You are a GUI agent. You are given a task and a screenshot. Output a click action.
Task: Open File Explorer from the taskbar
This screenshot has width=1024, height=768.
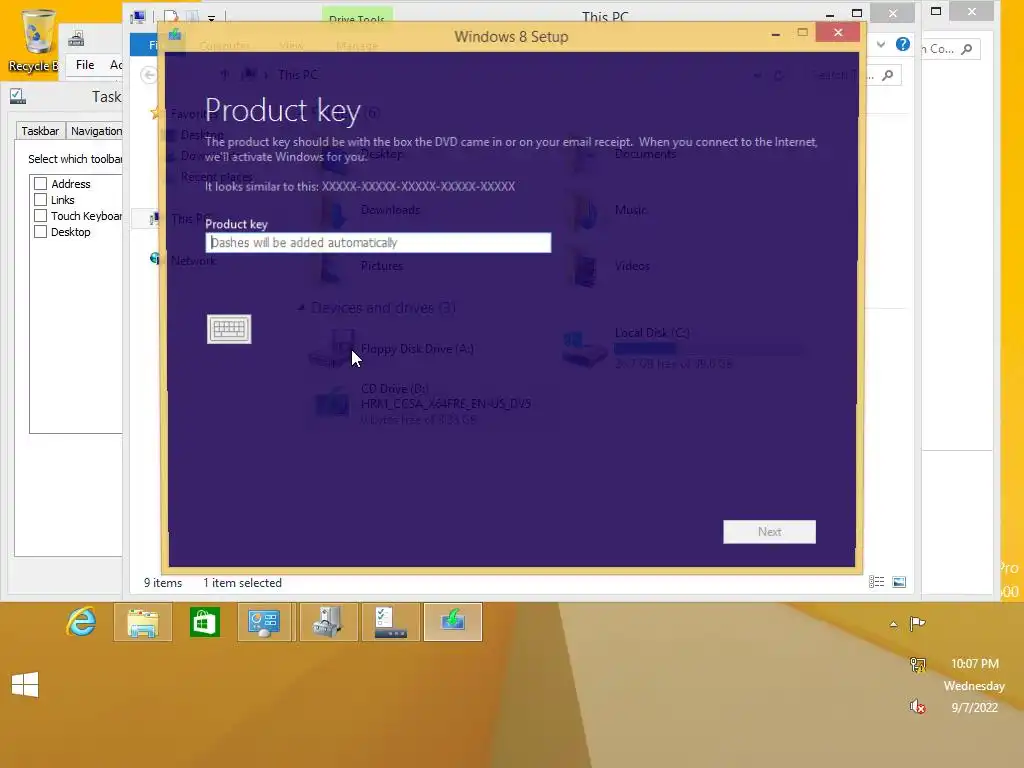(x=143, y=622)
